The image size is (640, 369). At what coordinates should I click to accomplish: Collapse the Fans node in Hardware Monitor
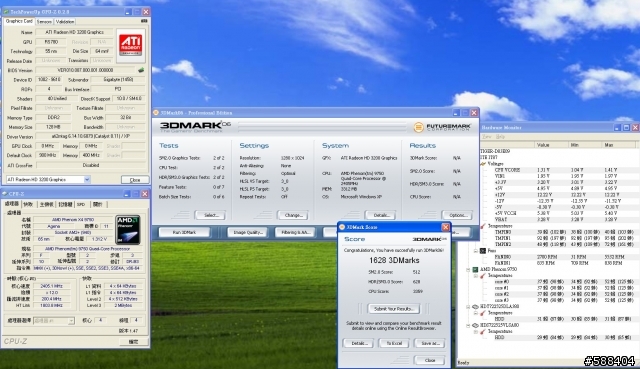pos(476,251)
